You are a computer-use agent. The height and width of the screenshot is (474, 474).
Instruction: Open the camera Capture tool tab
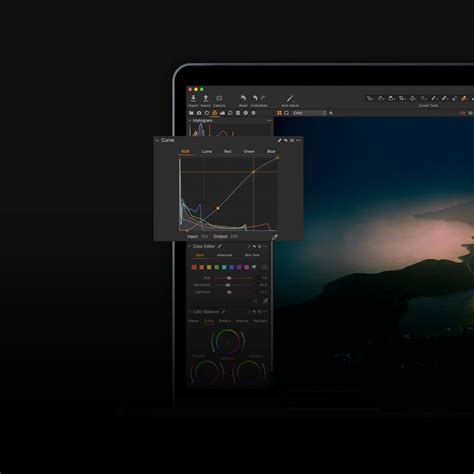click(199, 113)
